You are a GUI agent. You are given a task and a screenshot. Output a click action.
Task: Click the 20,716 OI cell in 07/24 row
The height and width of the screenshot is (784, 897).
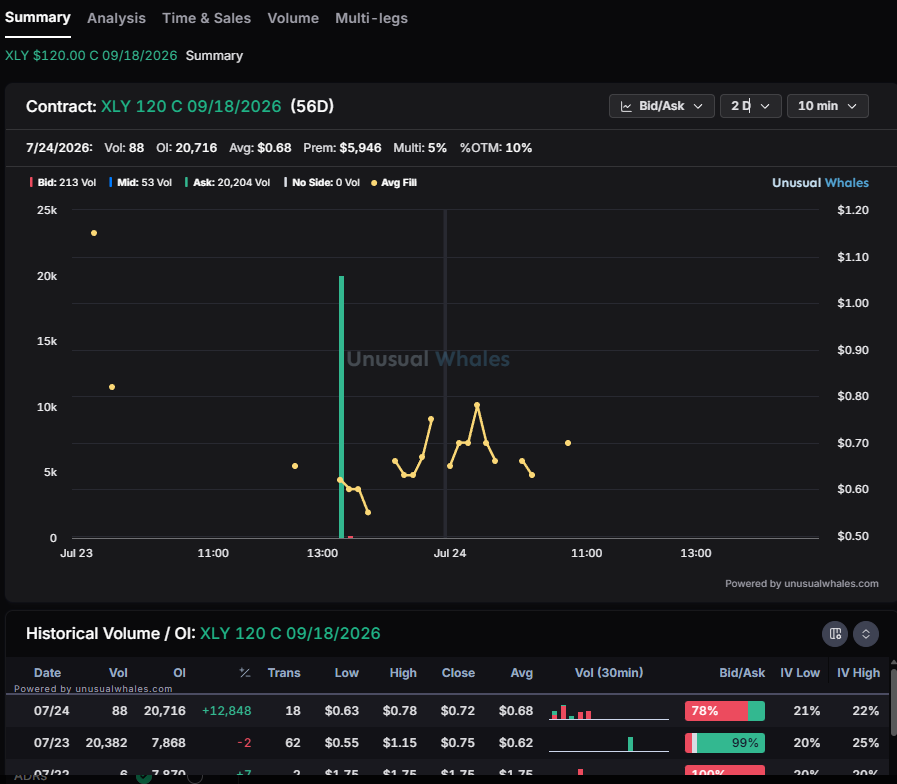coord(165,711)
